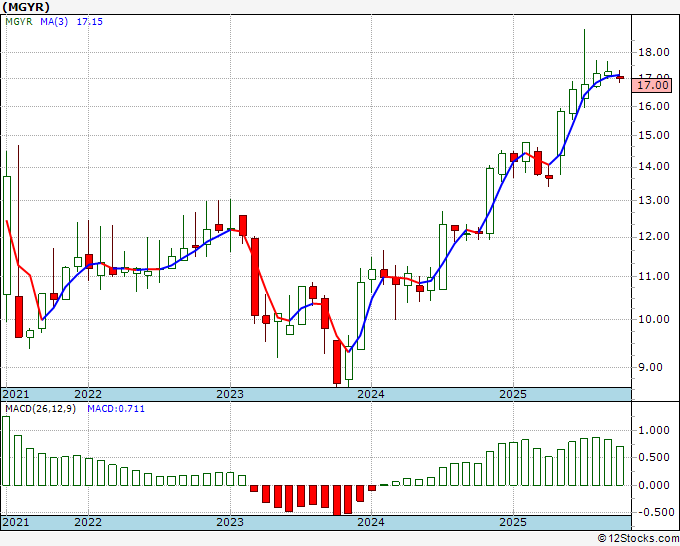680x546 pixels.
Task: Click the 14.00 price axis label
Action: point(654,166)
